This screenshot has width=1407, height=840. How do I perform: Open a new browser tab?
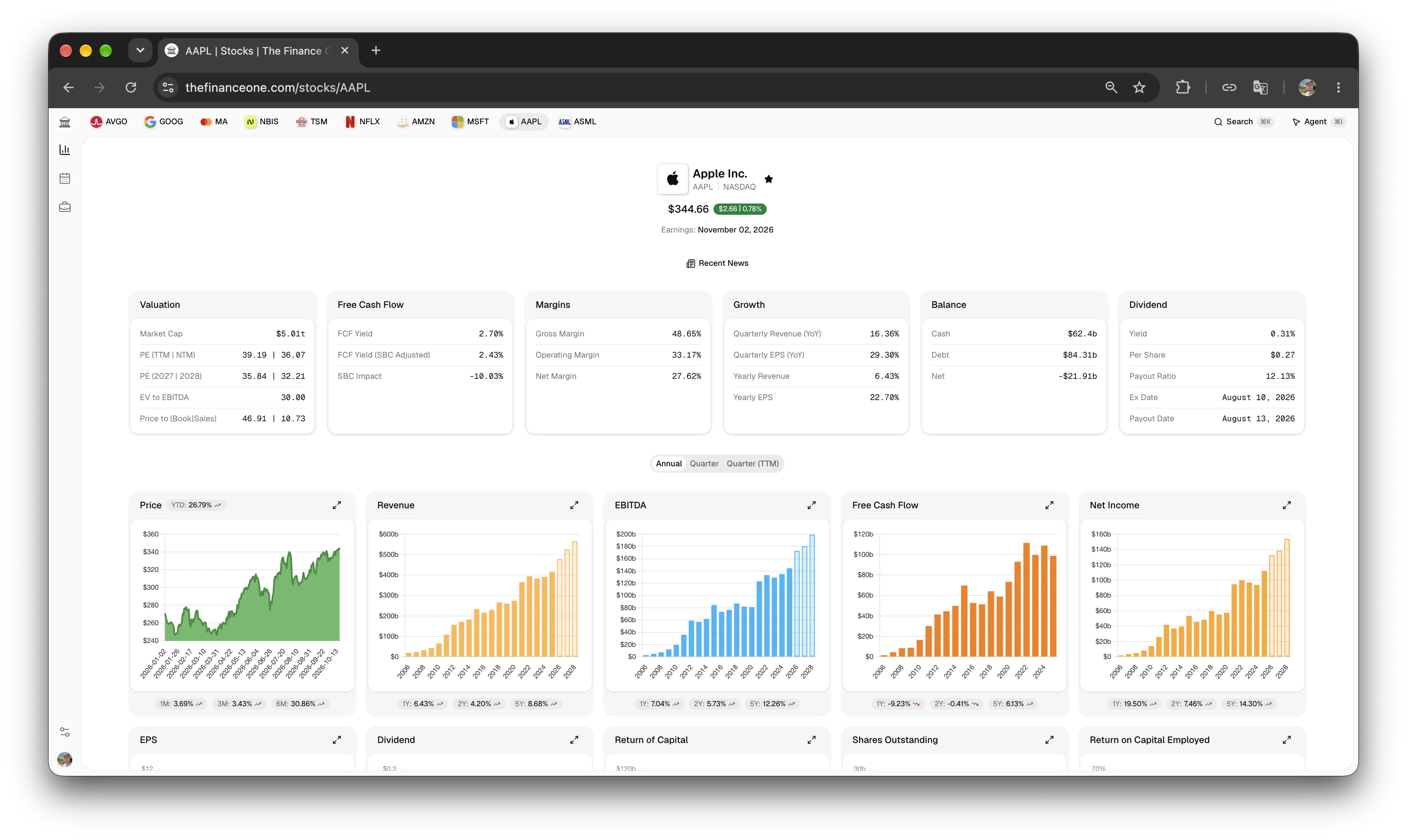click(376, 50)
